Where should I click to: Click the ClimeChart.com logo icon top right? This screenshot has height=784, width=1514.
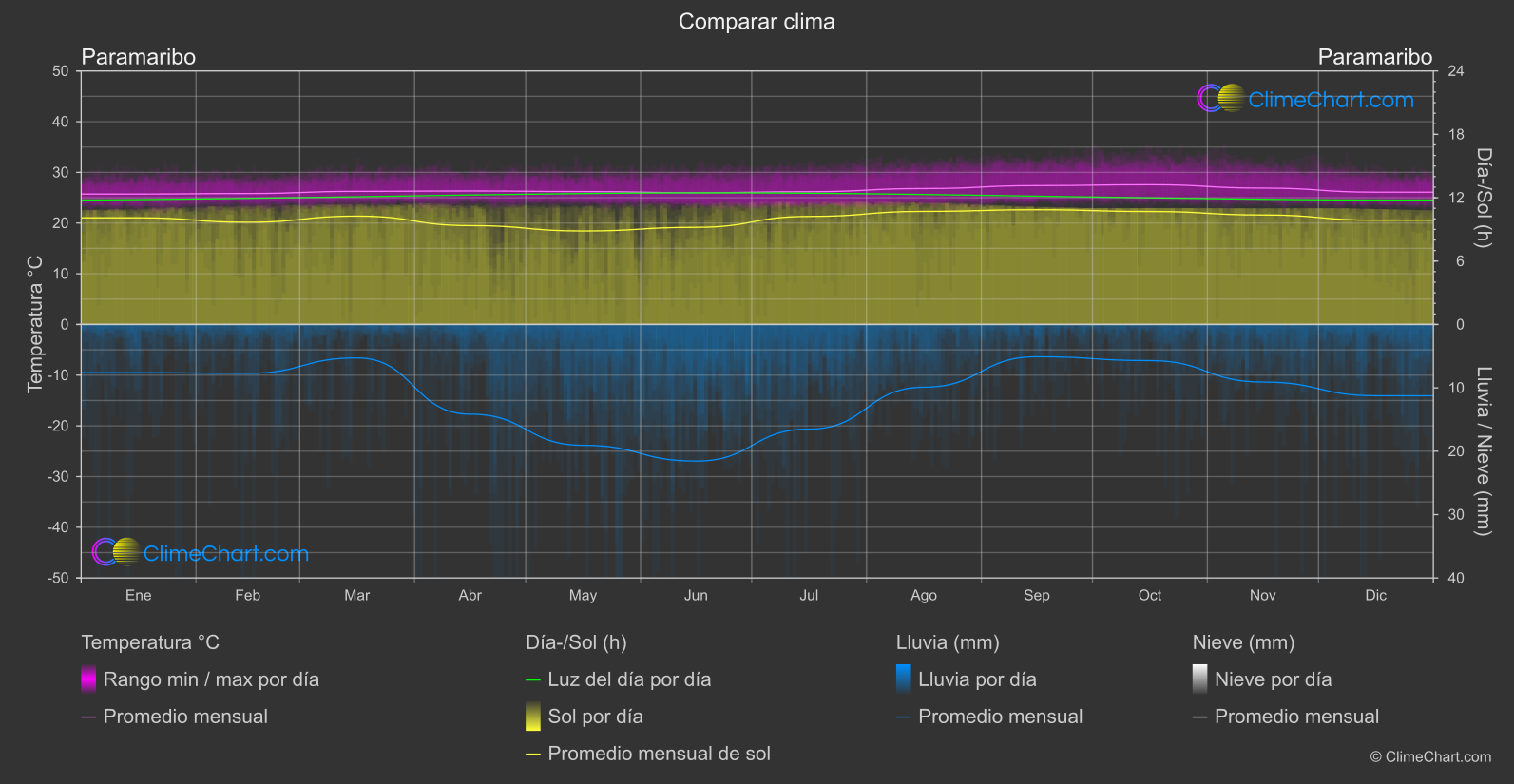(1220, 98)
